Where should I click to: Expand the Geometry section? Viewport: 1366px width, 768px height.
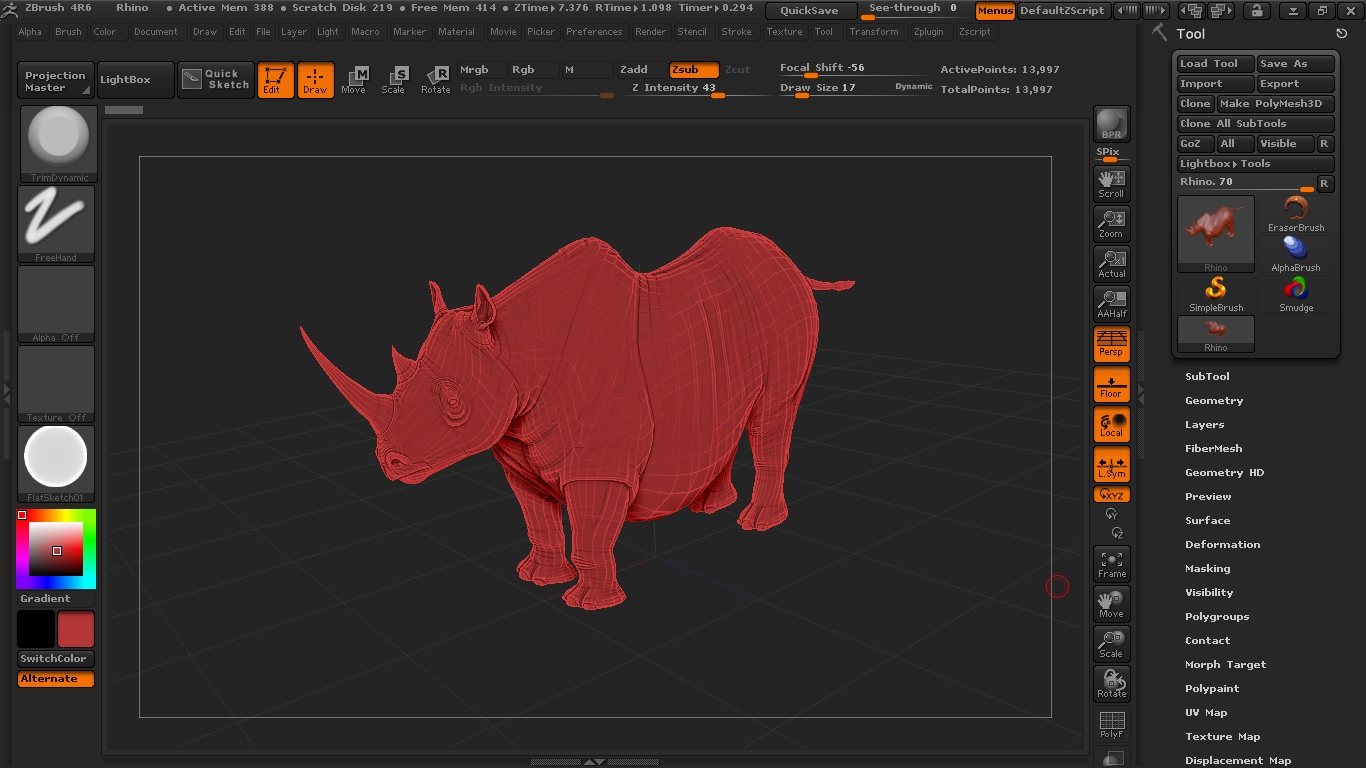point(1214,401)
